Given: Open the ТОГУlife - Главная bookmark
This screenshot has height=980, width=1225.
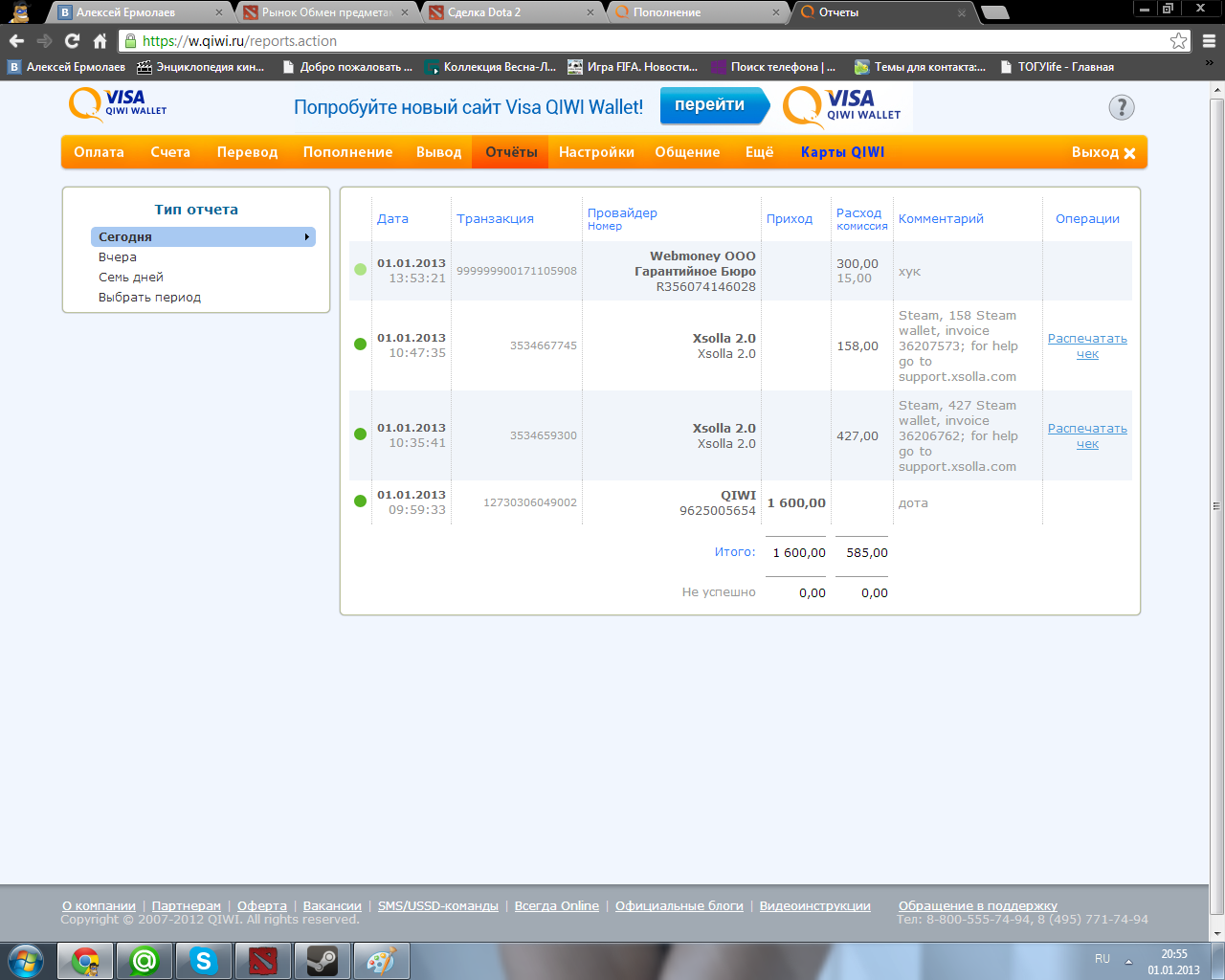Looking at the screenshot, I should click(x=1057, y=67).
